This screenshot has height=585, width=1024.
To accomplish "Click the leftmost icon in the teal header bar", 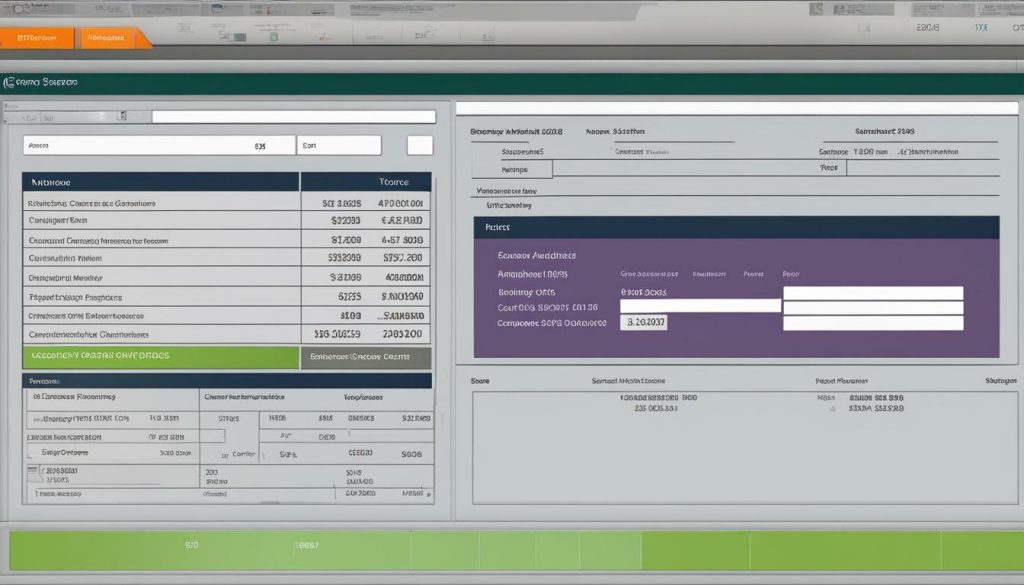I will tap(9, 81).
